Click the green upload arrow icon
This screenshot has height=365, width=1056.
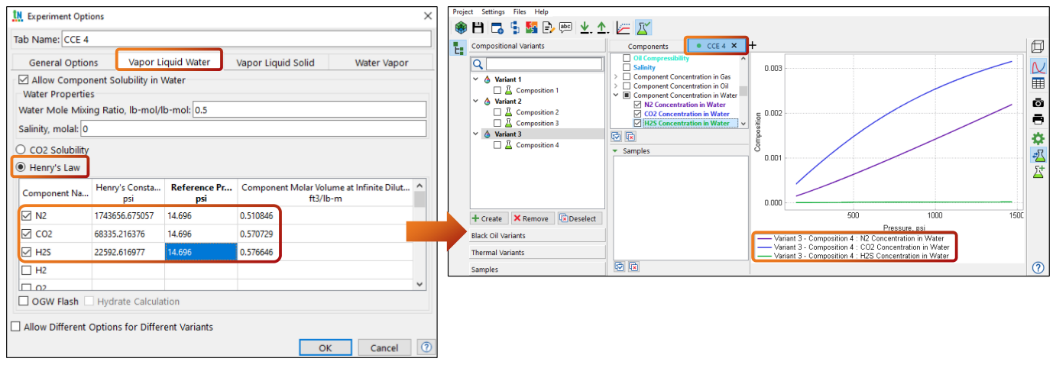tap(603, 28)
